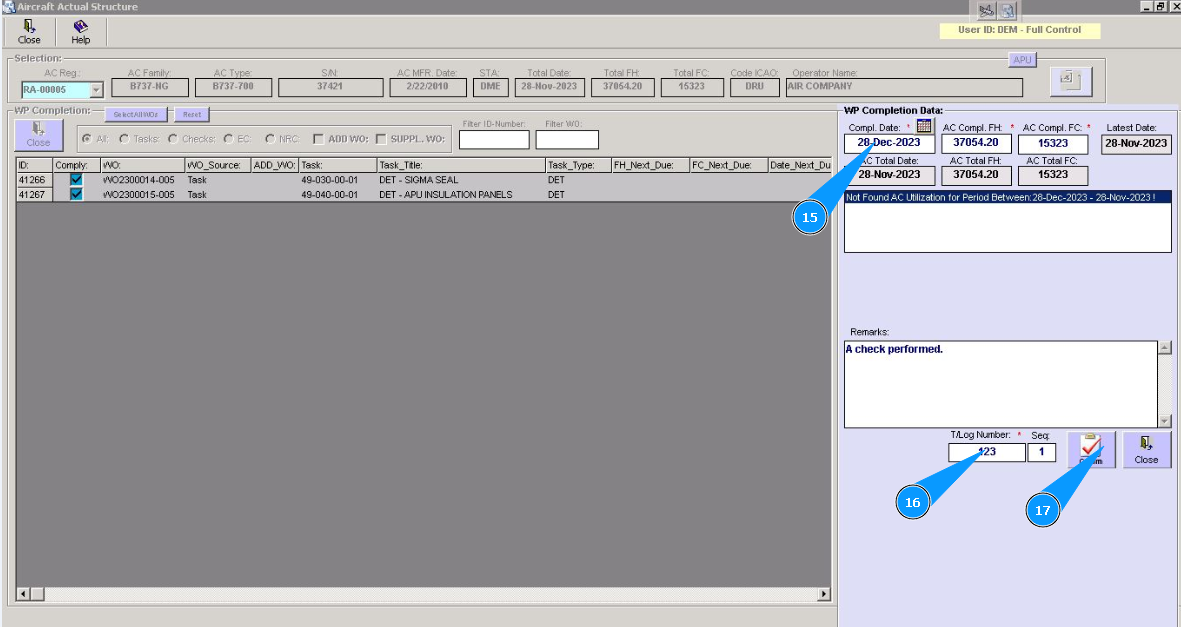
Task: Enable the SUPPL. WO checkbox
Action: (380, 139)
